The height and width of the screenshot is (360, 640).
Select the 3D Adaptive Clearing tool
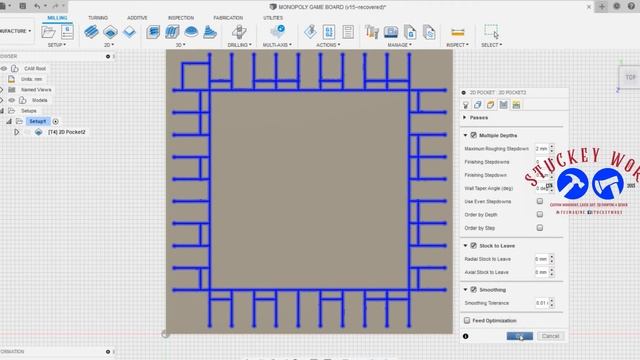(x=153, y=31)
